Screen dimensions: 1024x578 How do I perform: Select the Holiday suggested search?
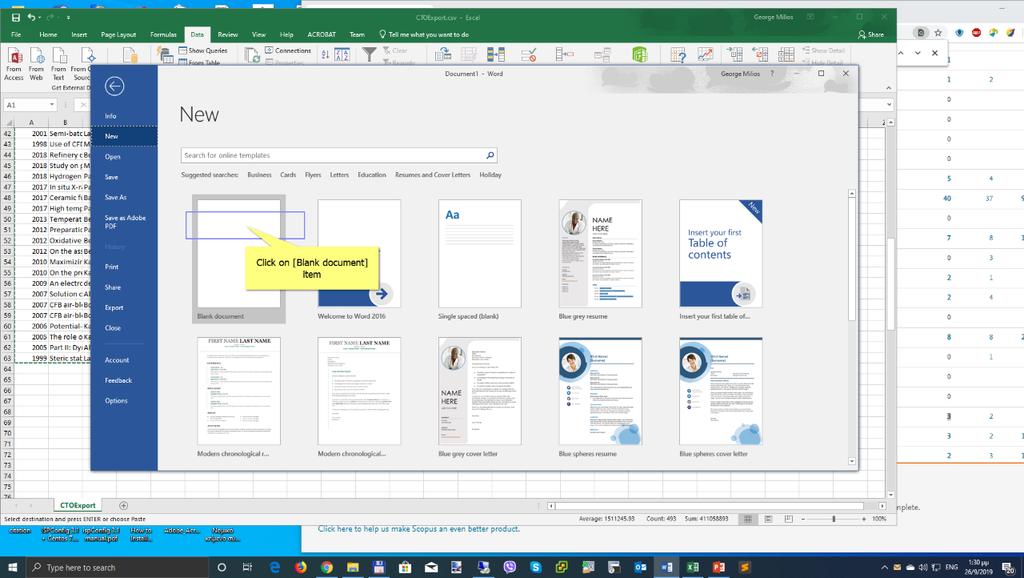pyautogui.click(x=490, y=175)
